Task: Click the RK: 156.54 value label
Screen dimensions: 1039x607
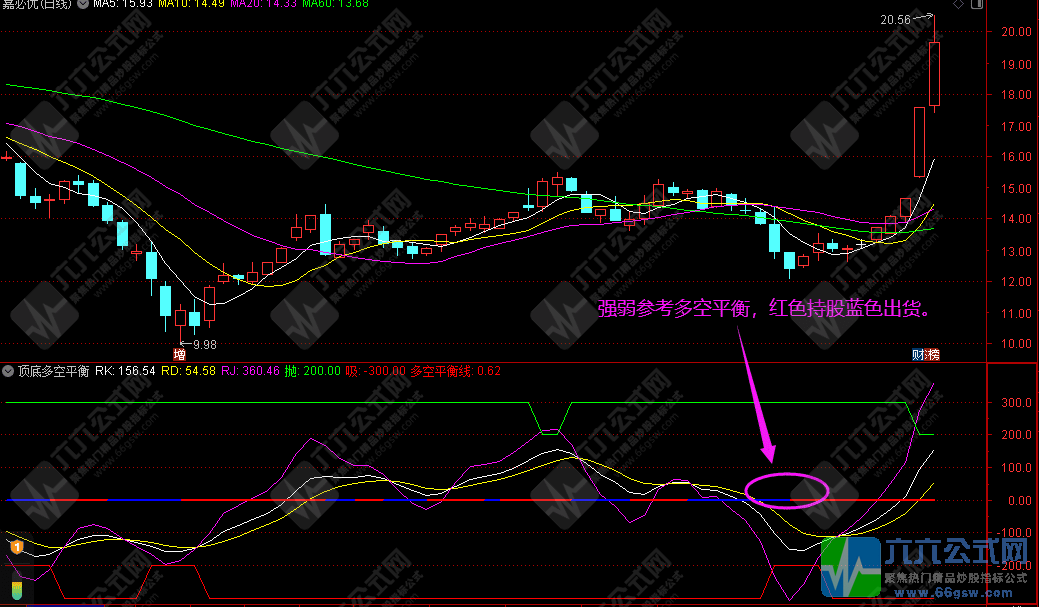Action: tap(125, 371)
